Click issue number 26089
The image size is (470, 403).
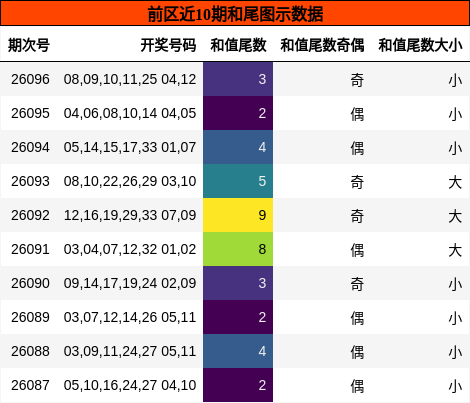click(x=30, y=317)
